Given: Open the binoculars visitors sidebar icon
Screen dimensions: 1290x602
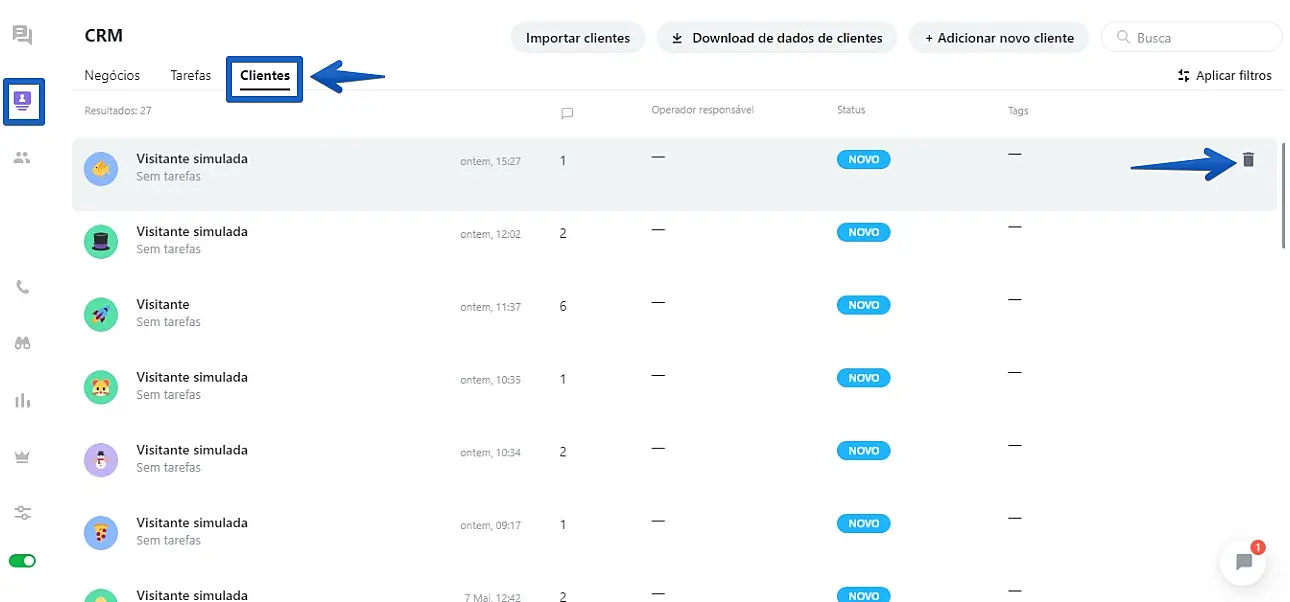Looking at the screenshot, I should point(22,343).
